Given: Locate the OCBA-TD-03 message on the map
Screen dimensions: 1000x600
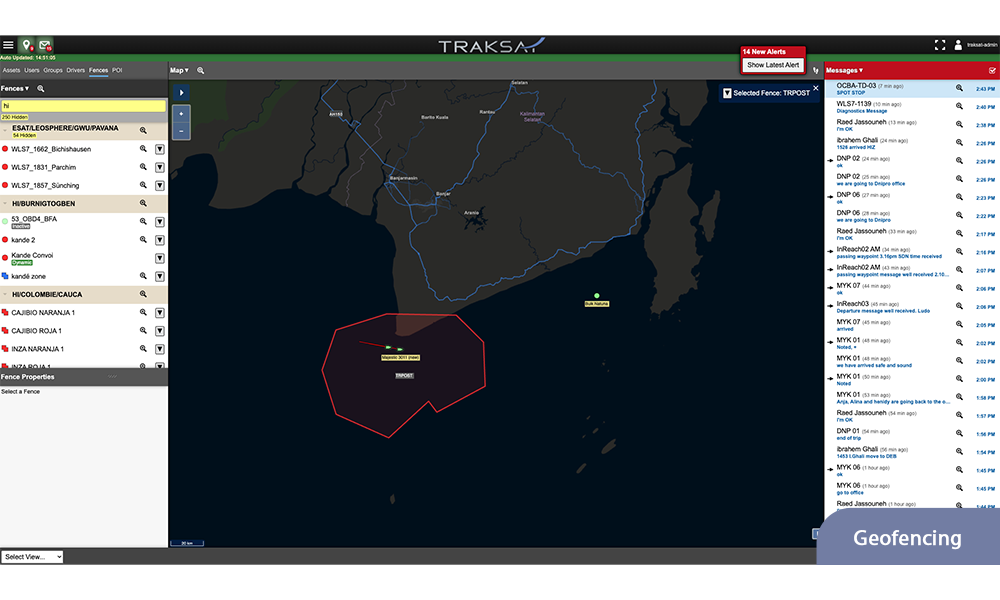Looking at the screenshot, I should (959, 88).
